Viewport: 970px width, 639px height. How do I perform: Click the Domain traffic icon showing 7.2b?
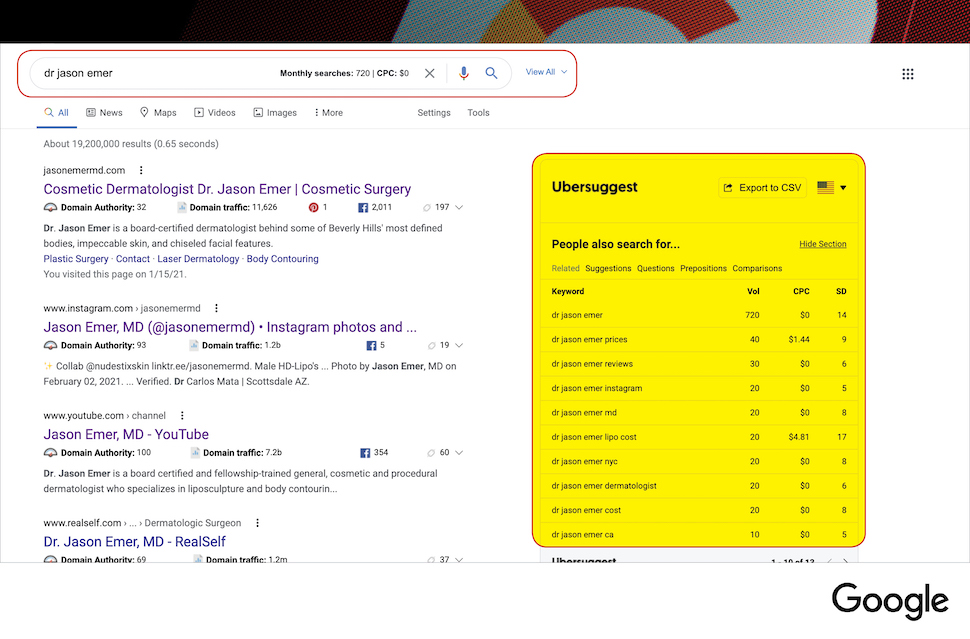click(x=195, y=453)
